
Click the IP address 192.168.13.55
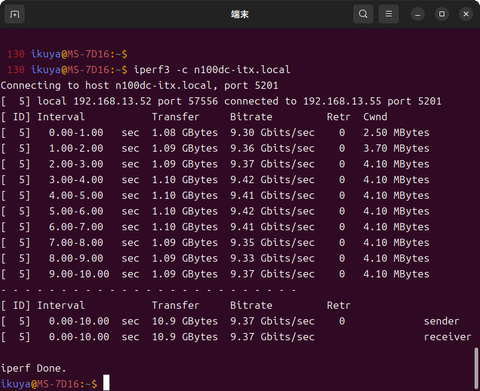[x=342, y=101]
